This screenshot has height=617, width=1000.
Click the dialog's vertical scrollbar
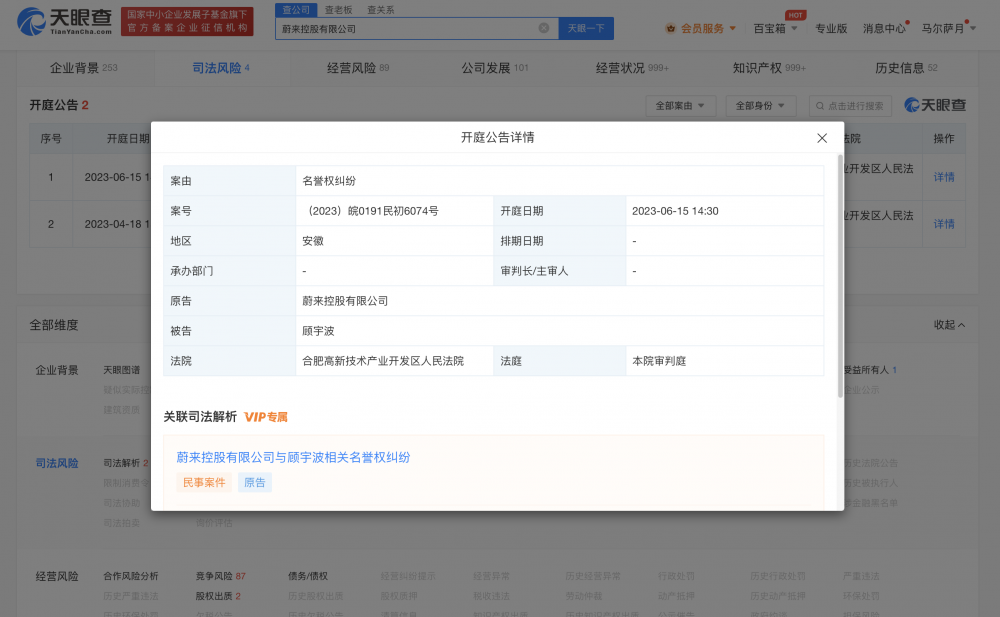coord(840,276)
